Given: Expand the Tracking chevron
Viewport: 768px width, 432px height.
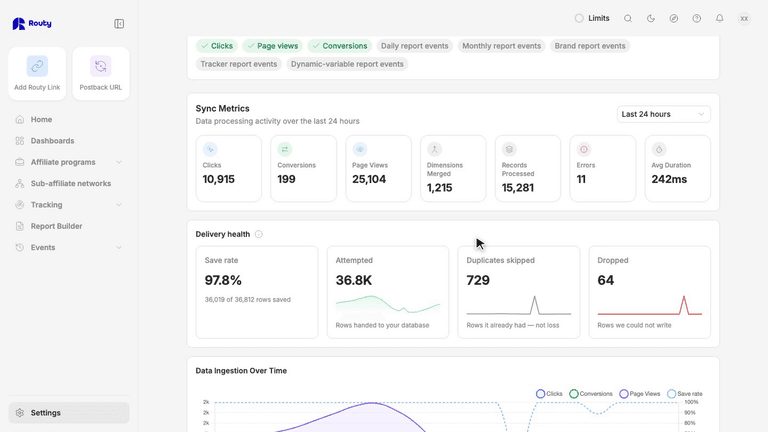Looking at the screenshot, I should 119,205.
